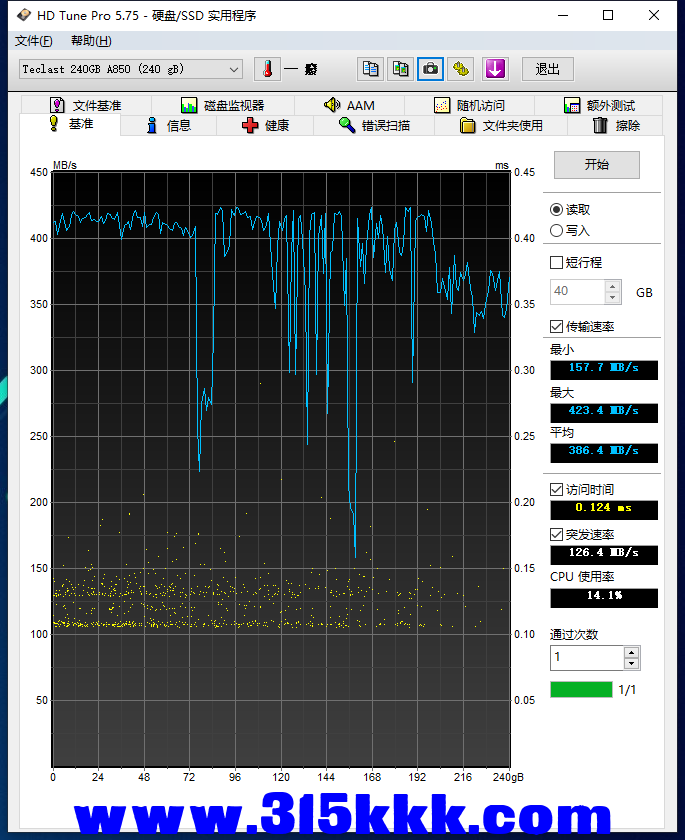The height and width of the screenshot is (840, 685).
Task: Decrease short stroke GB value
Action: pos(613,297)
